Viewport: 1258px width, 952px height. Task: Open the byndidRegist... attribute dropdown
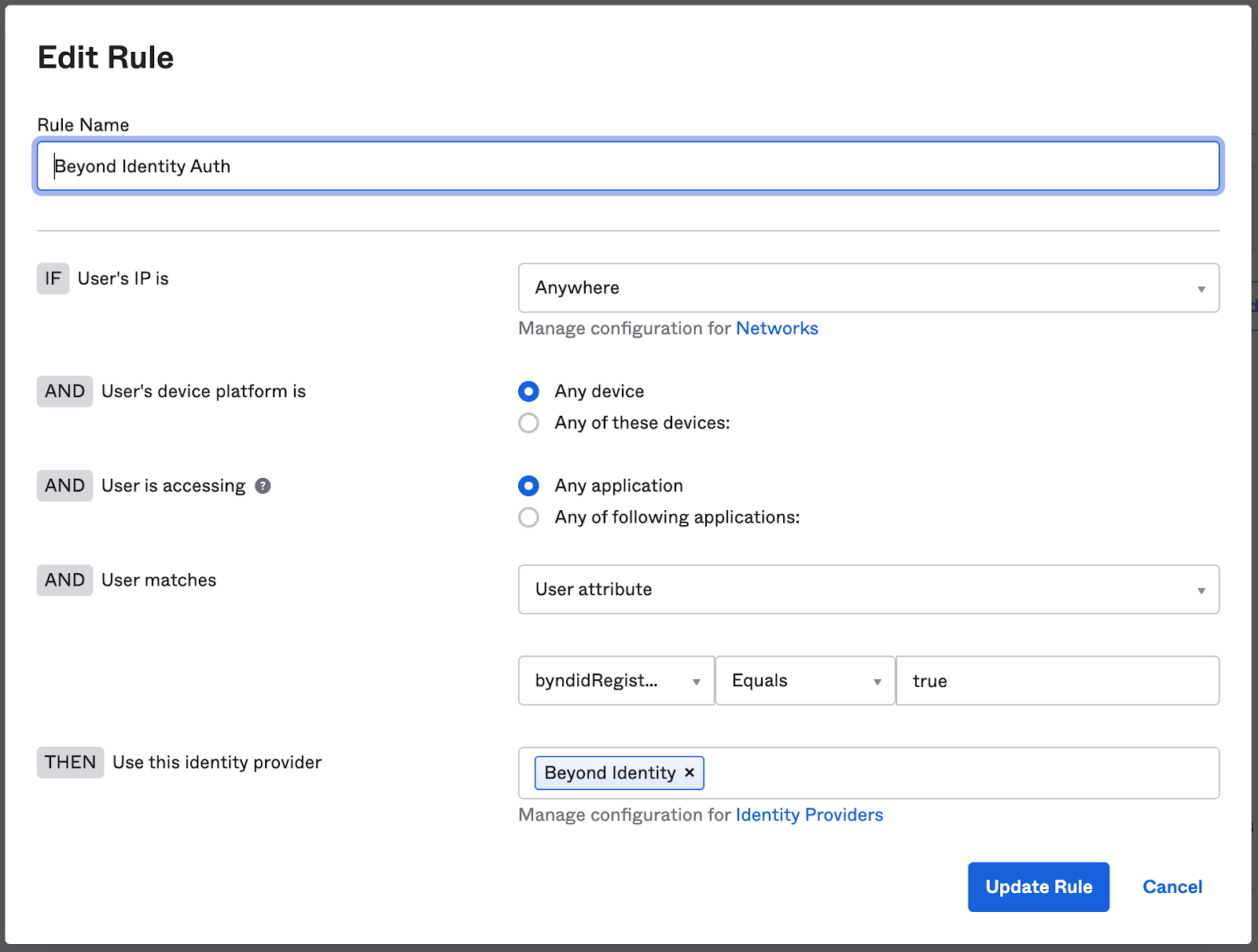(616, 681)
